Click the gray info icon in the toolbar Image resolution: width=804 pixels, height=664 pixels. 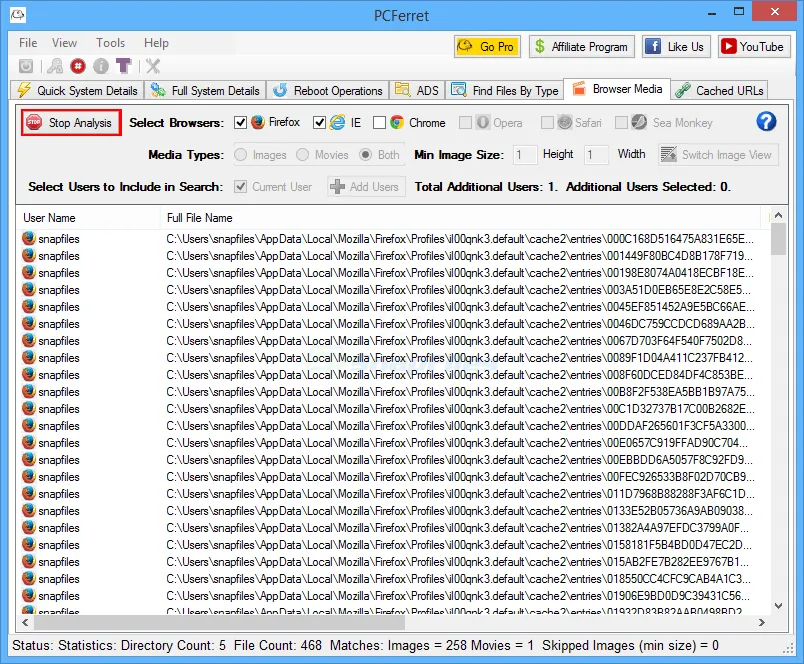click(101, 66)
